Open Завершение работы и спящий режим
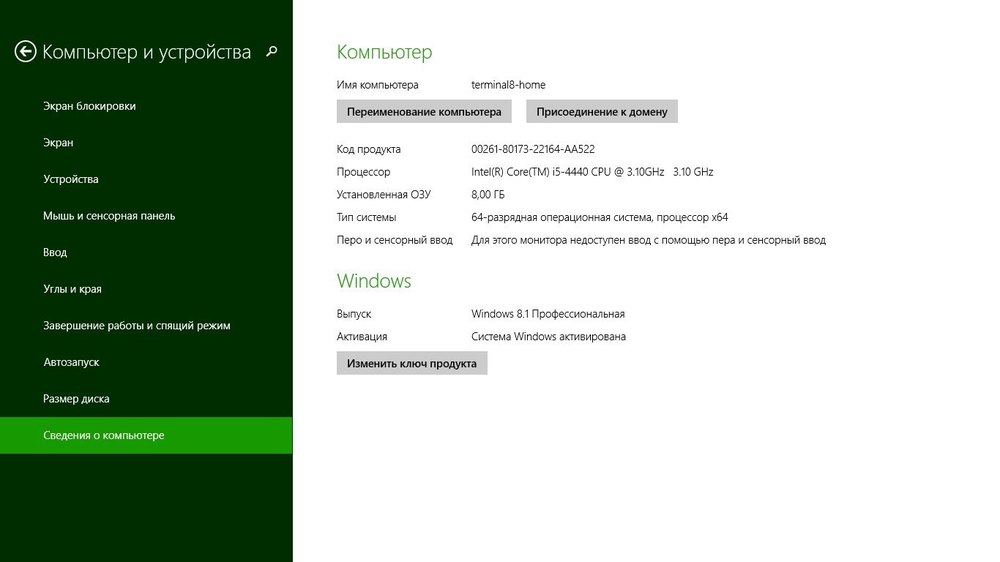This screenshot has width=1000, height=562. pos(137,326)
